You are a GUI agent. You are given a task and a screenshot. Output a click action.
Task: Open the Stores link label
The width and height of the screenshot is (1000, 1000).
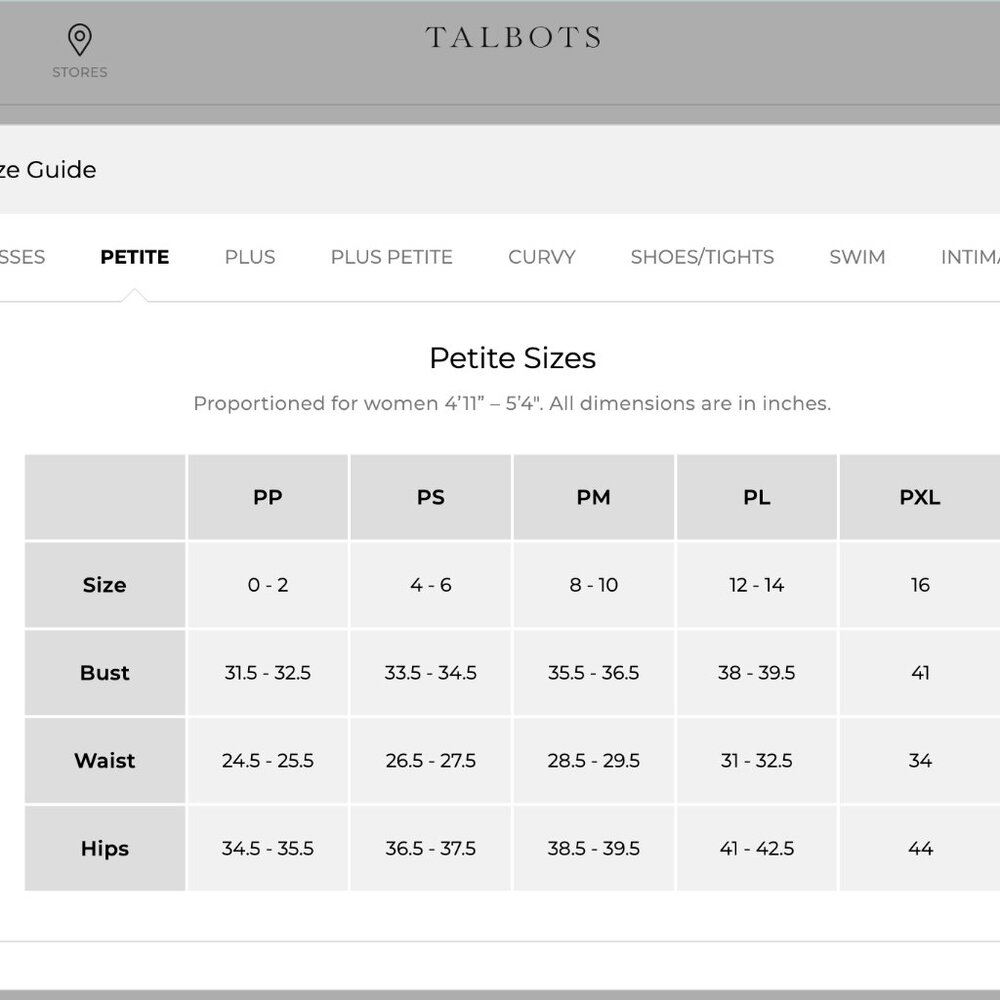[80, 72]
